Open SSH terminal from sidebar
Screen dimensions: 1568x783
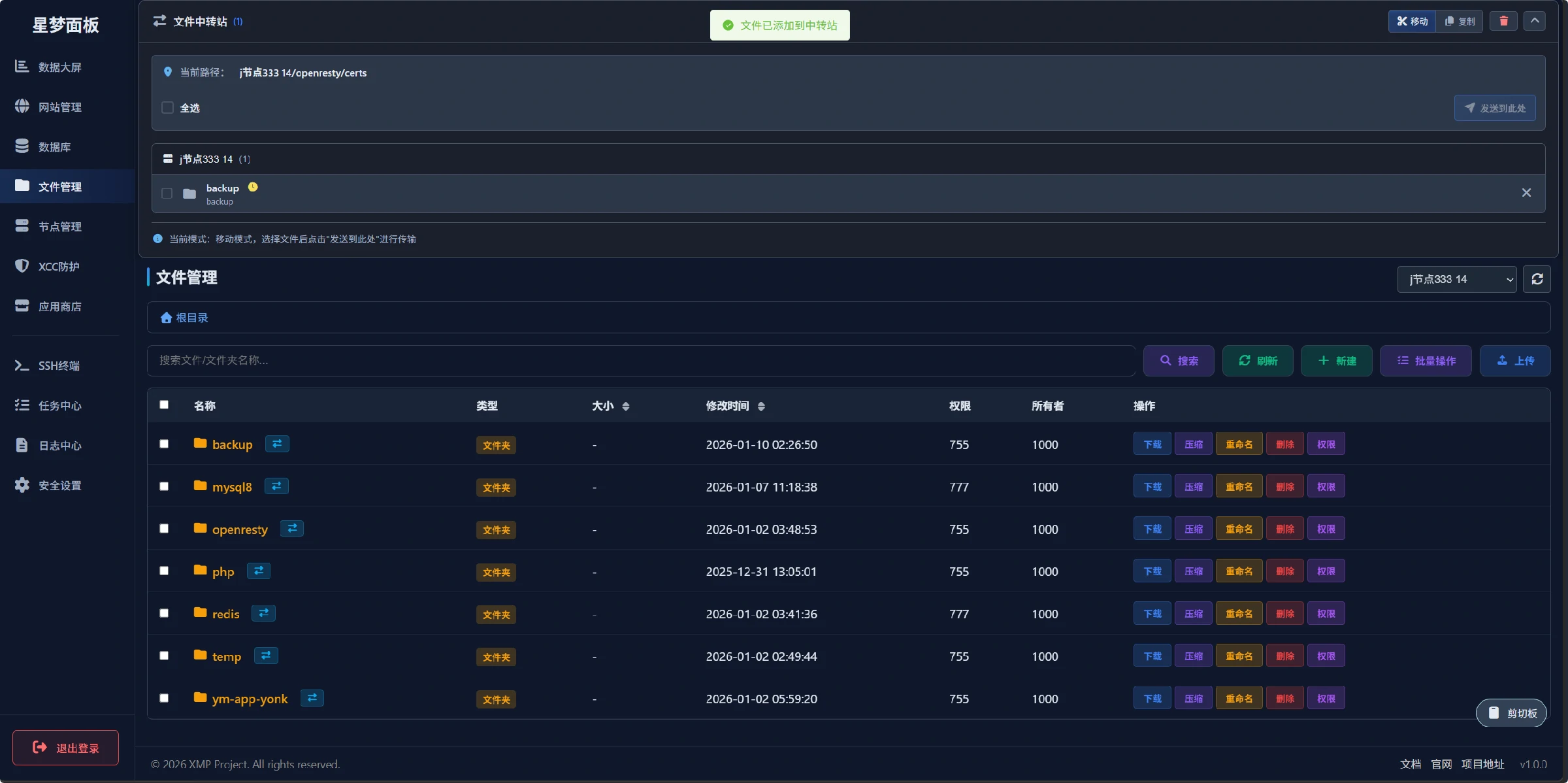(59, 365)
